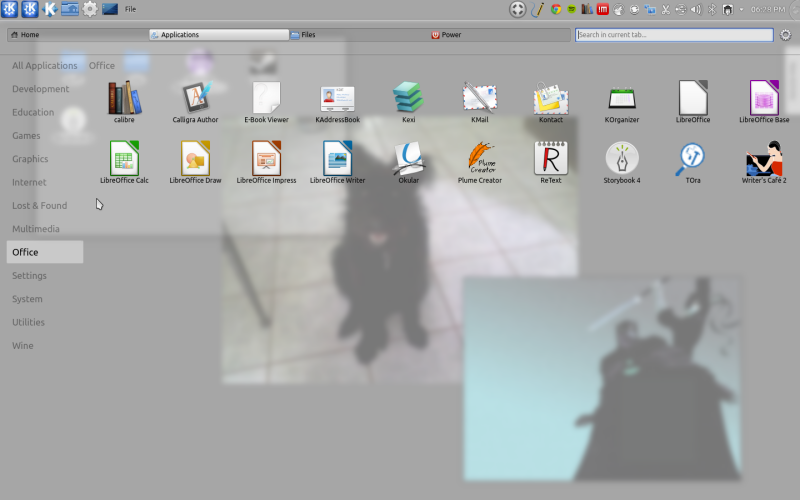Go back to All Applications breadcrumb

point(45,65)
